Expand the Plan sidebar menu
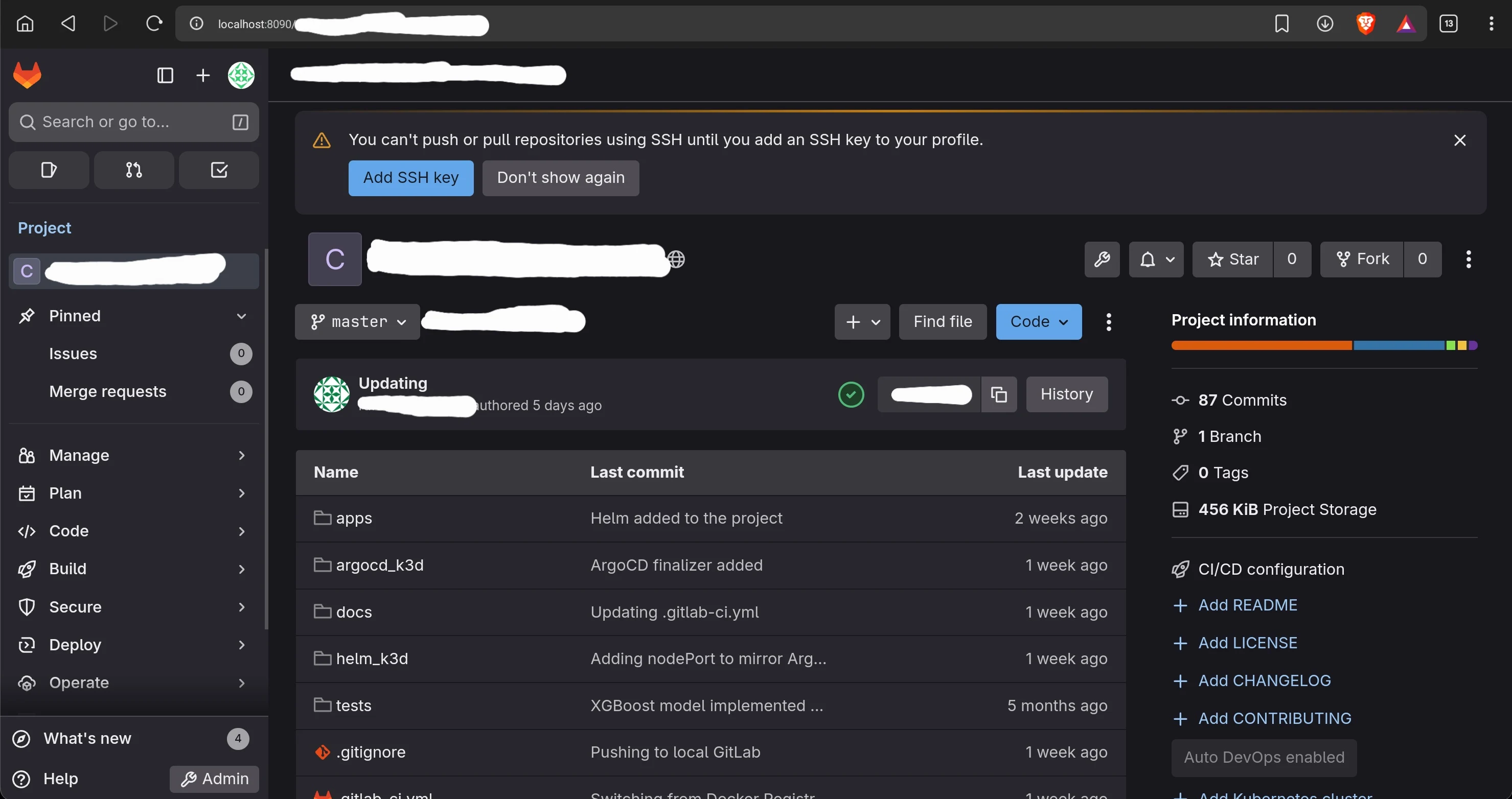This screenshot has height=799, width=1512. click(134, 494)
